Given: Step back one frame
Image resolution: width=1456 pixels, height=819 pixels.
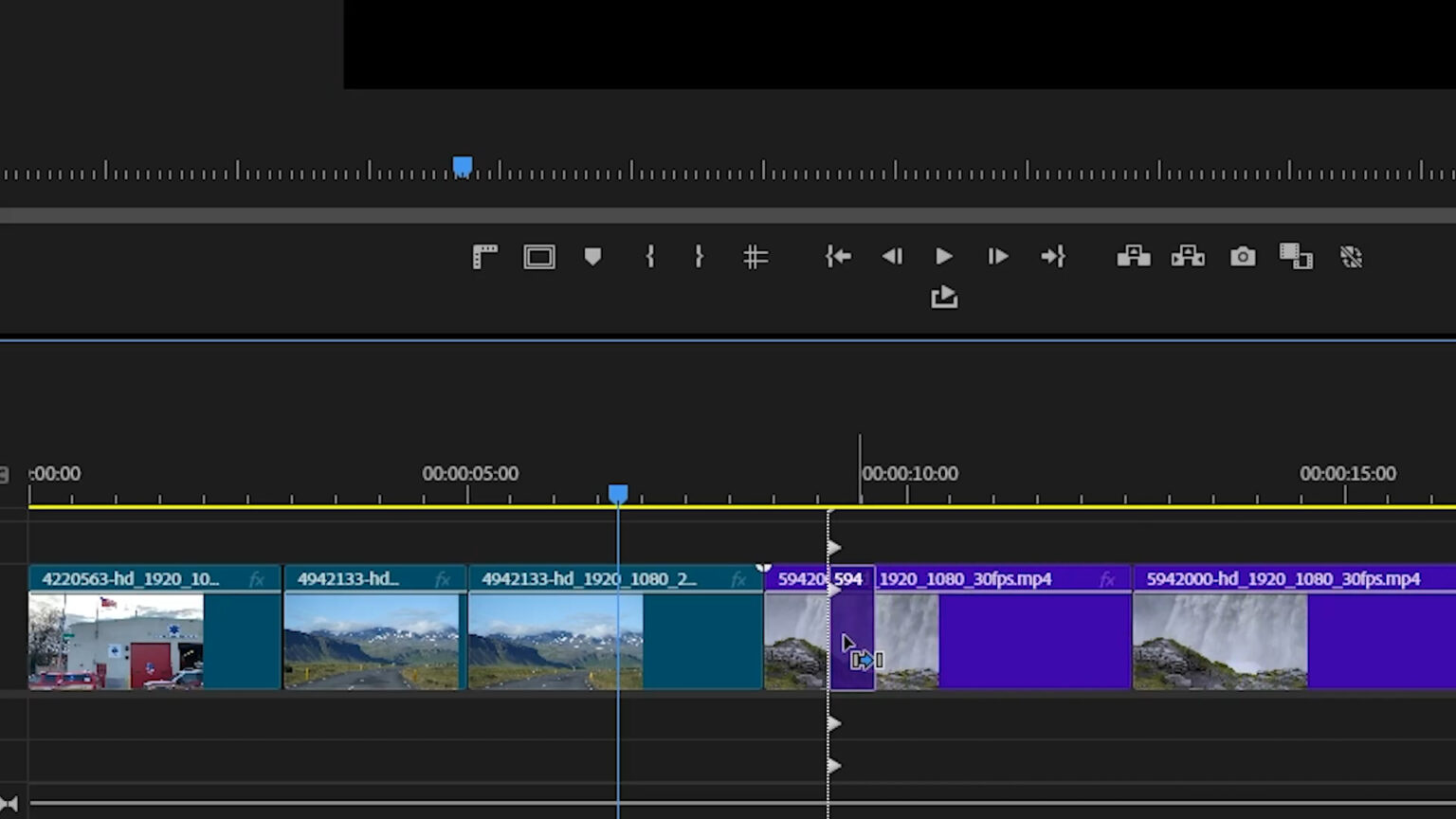Looking at the screenshot, I should tap(891, 256).
